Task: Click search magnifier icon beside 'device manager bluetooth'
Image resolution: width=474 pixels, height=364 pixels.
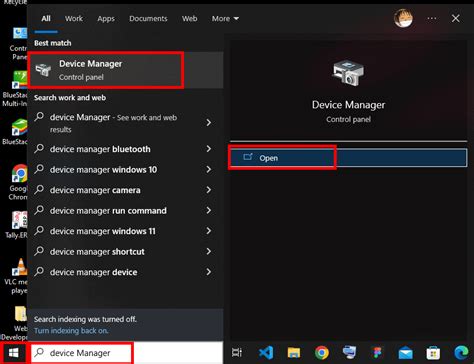Action: coord(39,148)
